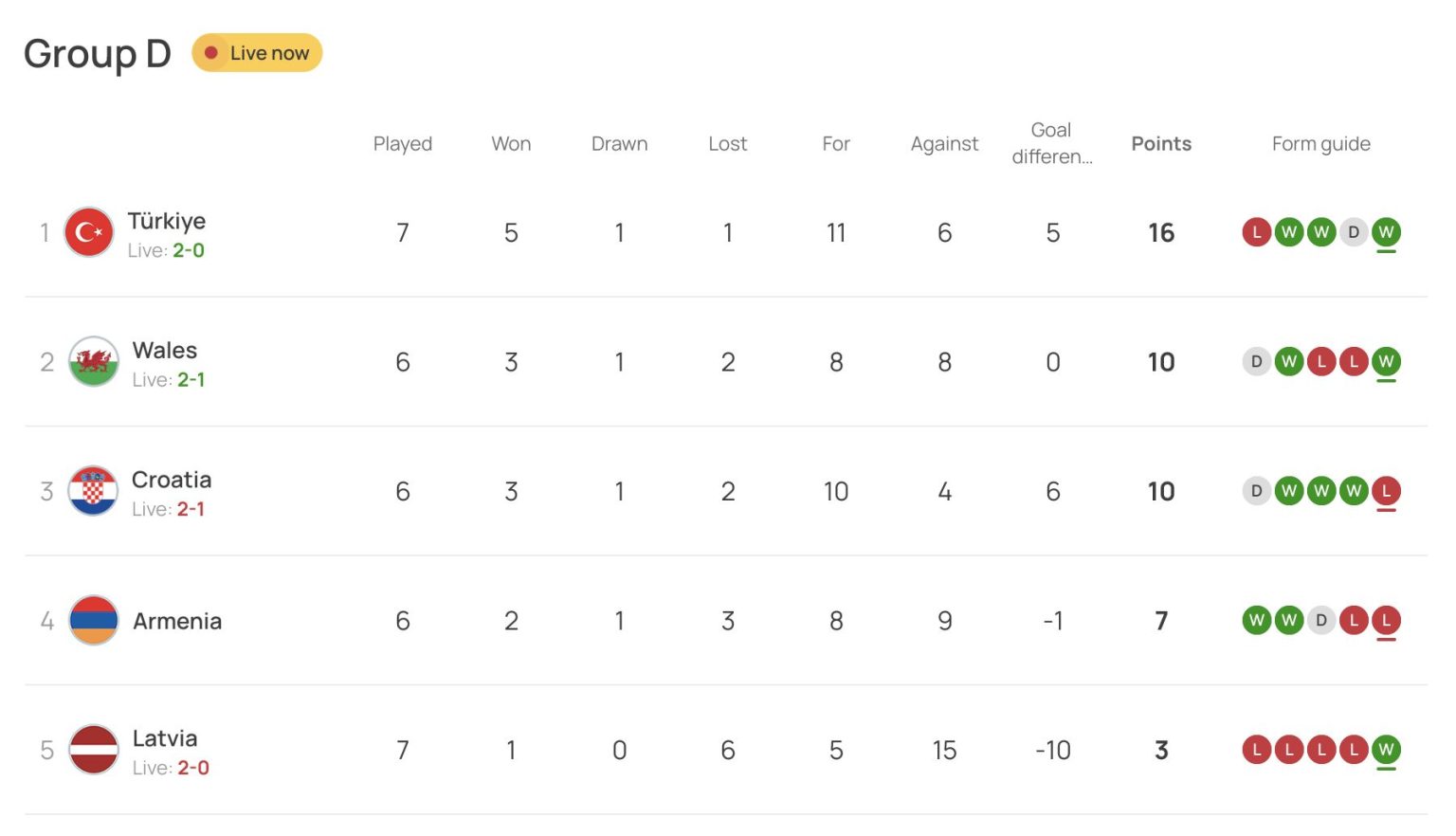Click the Armenia flag icon
Screen dimensions: 1456x836
94,621
